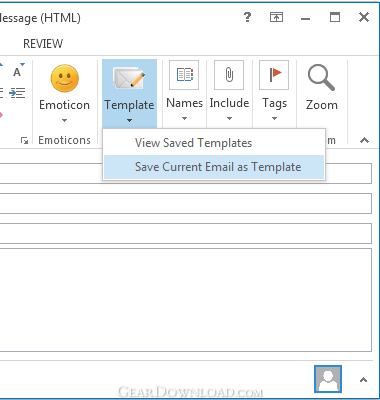Click the Include paperclip icon

(x=229, y=75)
